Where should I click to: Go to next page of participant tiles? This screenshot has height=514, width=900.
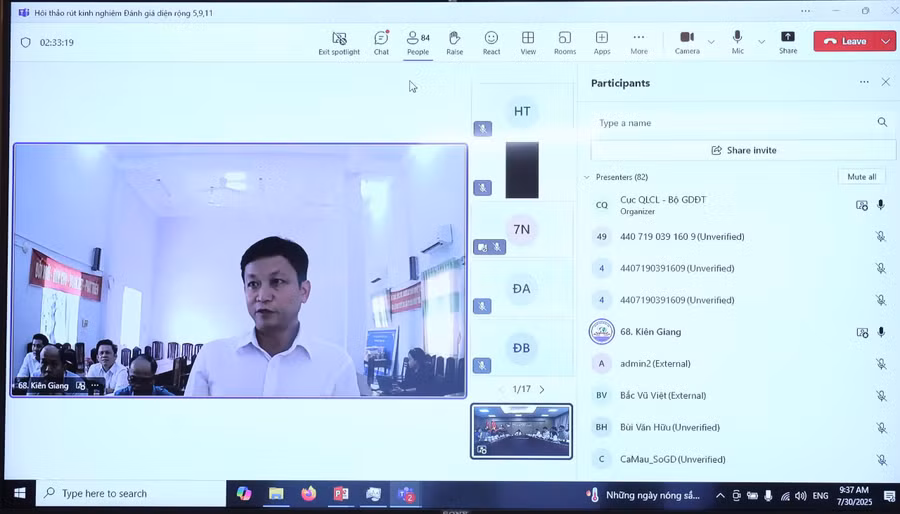tap(542, 389)
